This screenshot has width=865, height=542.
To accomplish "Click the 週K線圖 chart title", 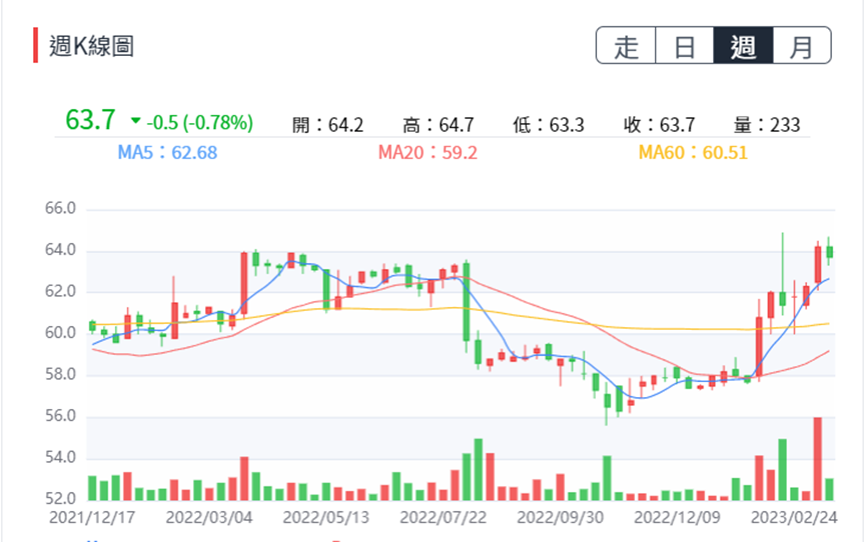I will (x=92, y=46).
